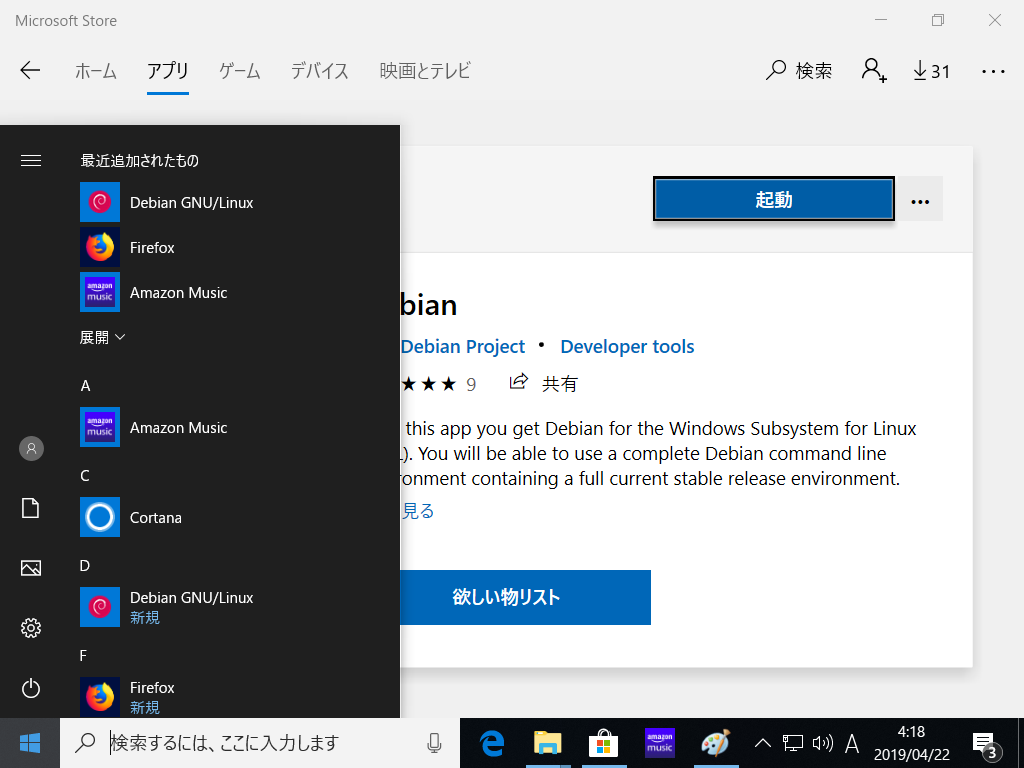
Task: Open Amazon Music in recently added list
Action: [x=239, y=293]
